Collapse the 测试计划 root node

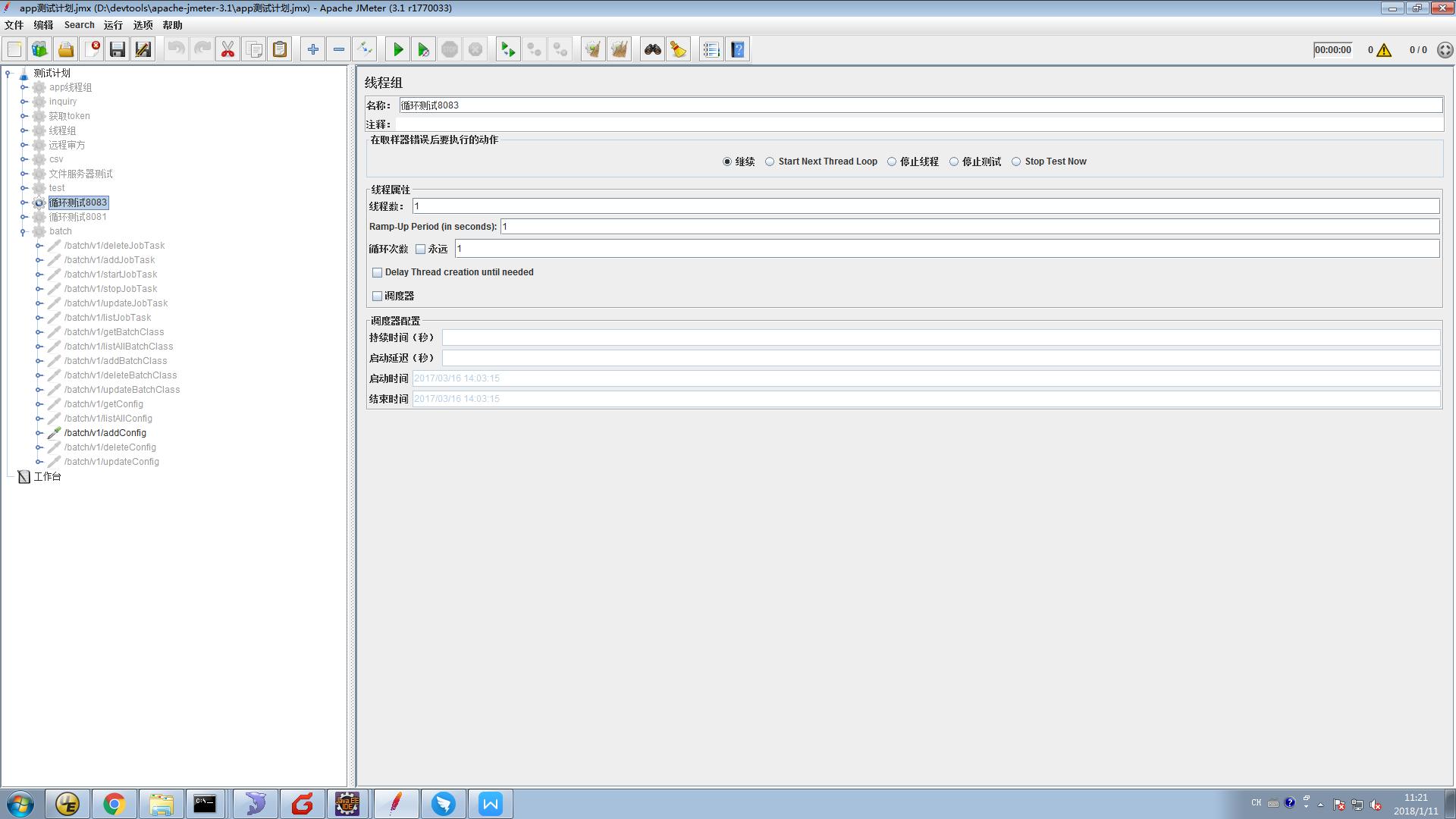click(8, 73)
